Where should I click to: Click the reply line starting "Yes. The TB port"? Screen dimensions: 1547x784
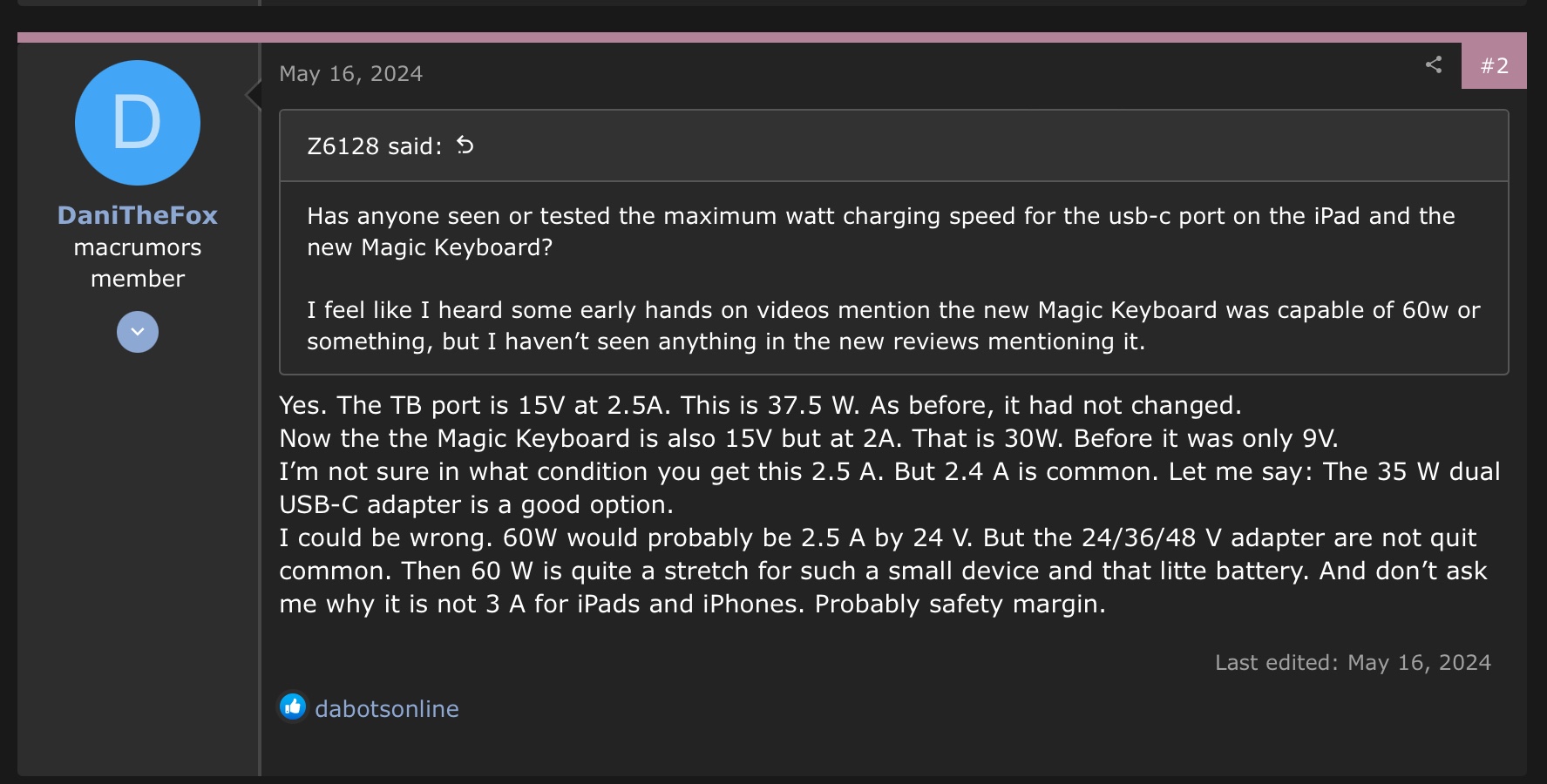point(759,406)
